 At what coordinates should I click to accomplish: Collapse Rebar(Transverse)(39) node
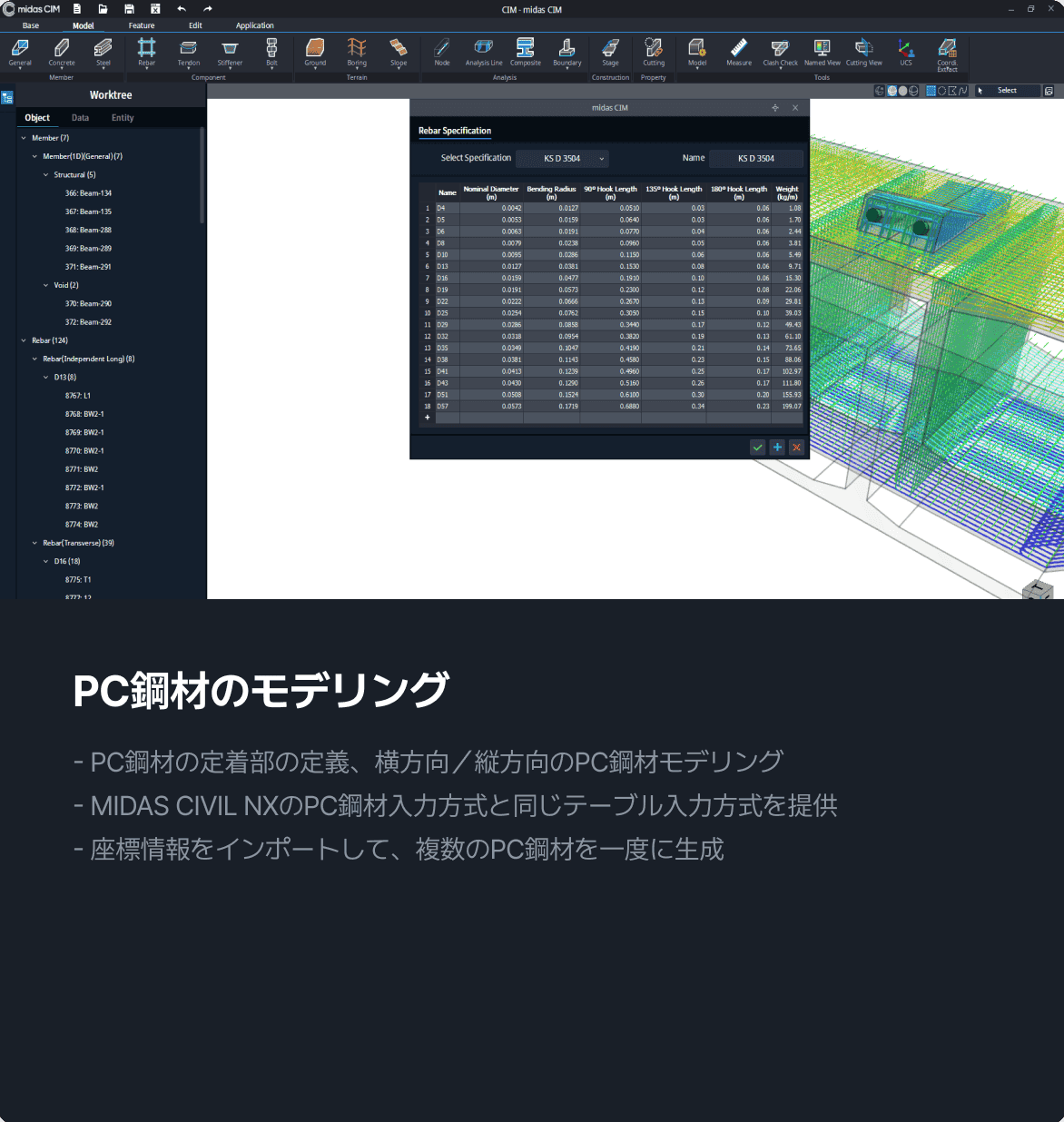(x=34, y=543)
